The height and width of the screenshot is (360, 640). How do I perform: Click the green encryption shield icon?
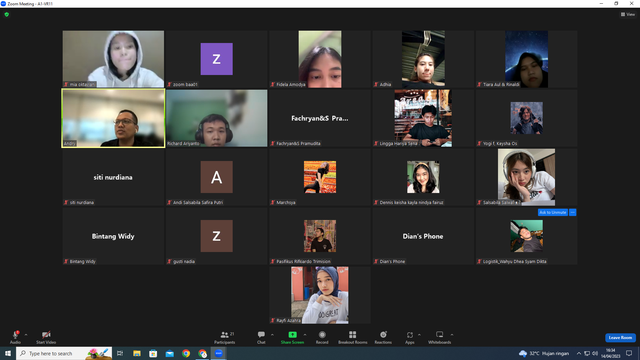(x=7, y=14)
